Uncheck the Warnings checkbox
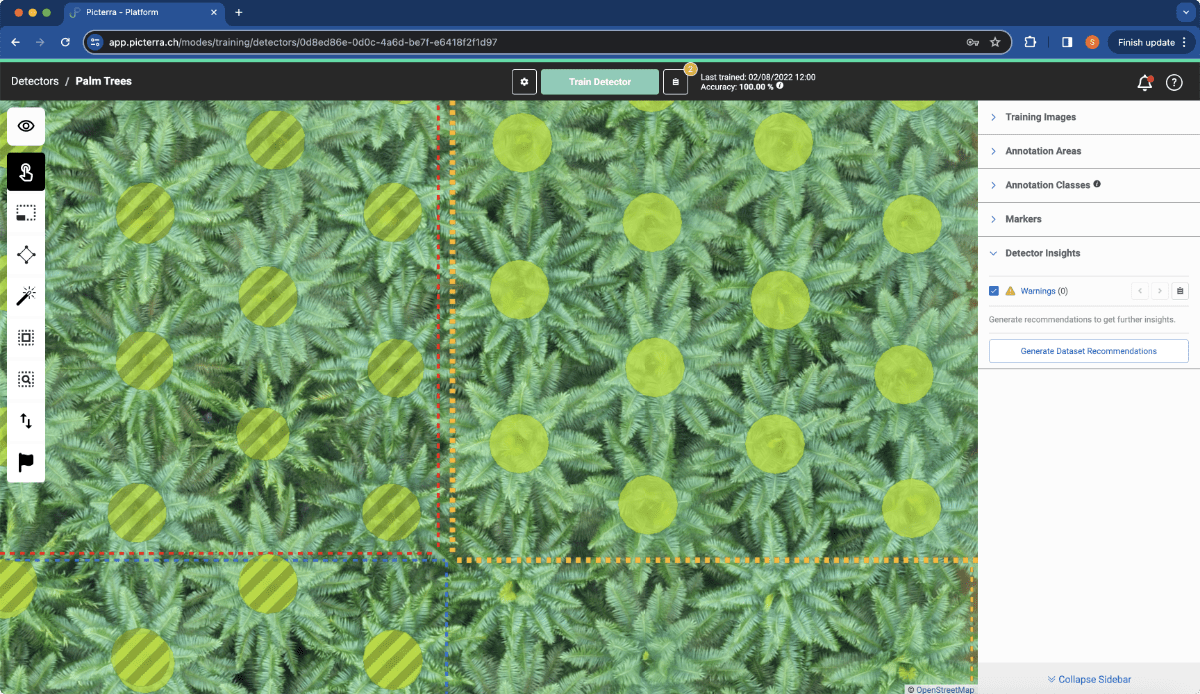The width and height of the screenshot is (1200, 694). [994, 291]
